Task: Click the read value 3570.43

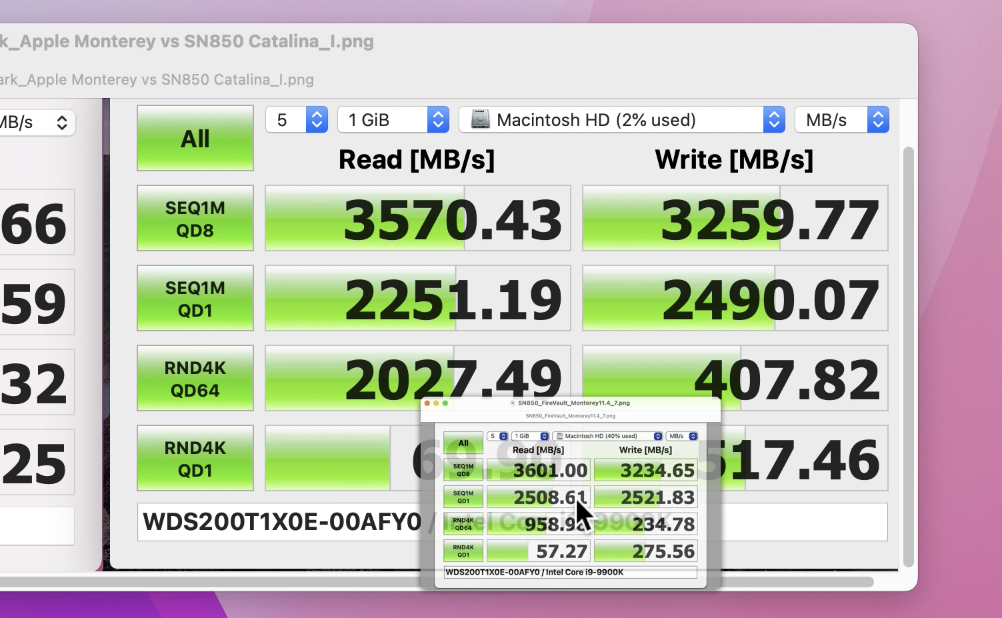Action: tap(452, 220)
